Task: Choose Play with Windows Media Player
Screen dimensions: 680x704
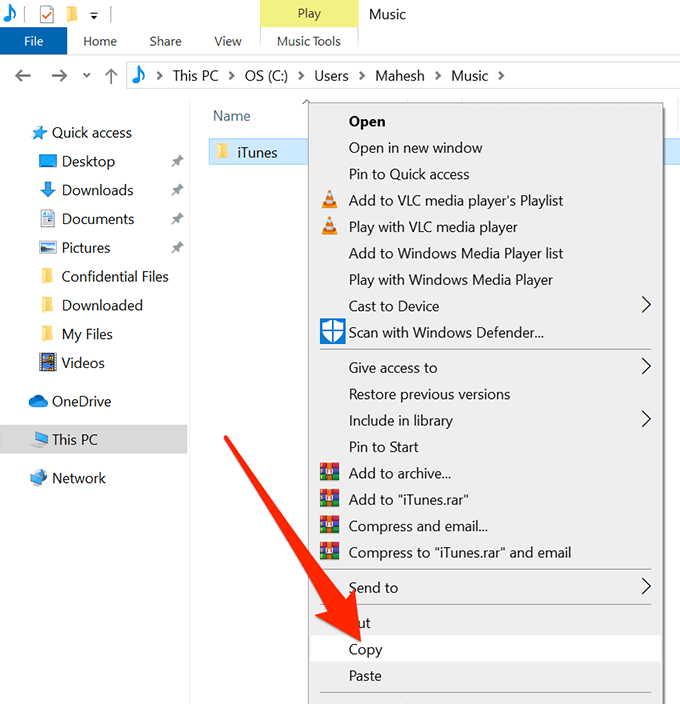Action: pyautogui.click(x=486, y=280)
